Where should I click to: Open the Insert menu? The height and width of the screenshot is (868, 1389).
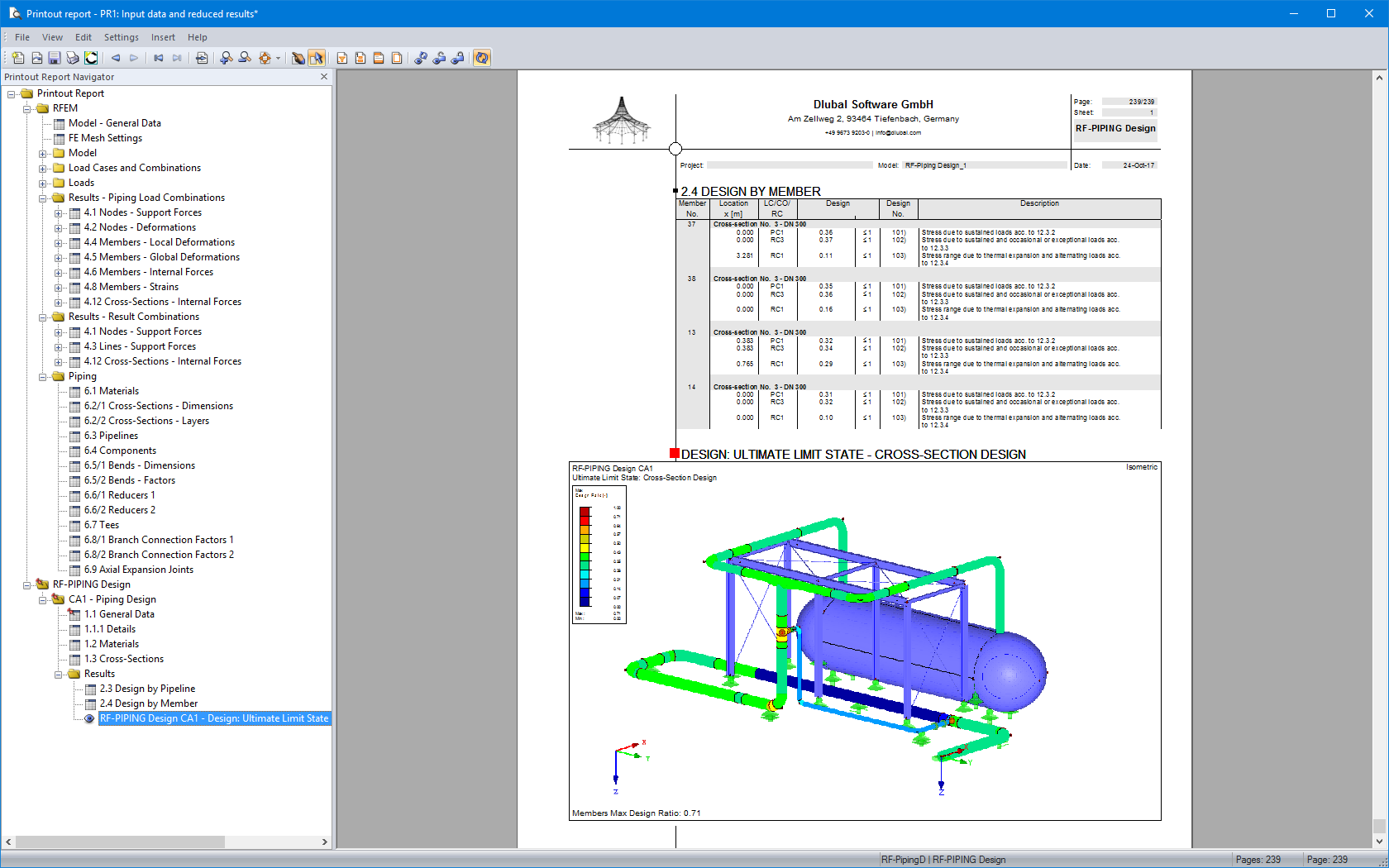[163, 37]
